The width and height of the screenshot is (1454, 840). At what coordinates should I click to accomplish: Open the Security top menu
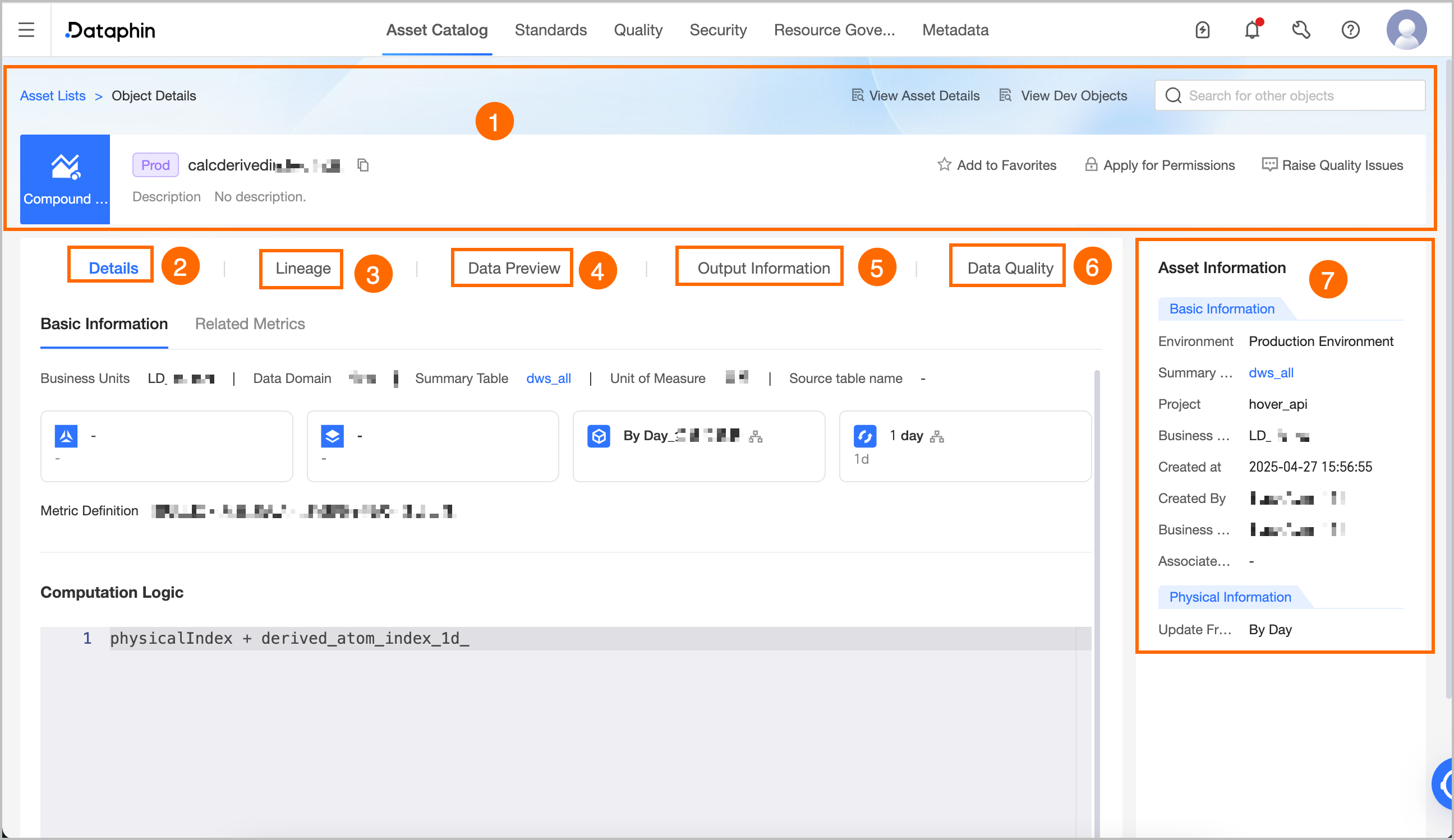pos(719,30)
